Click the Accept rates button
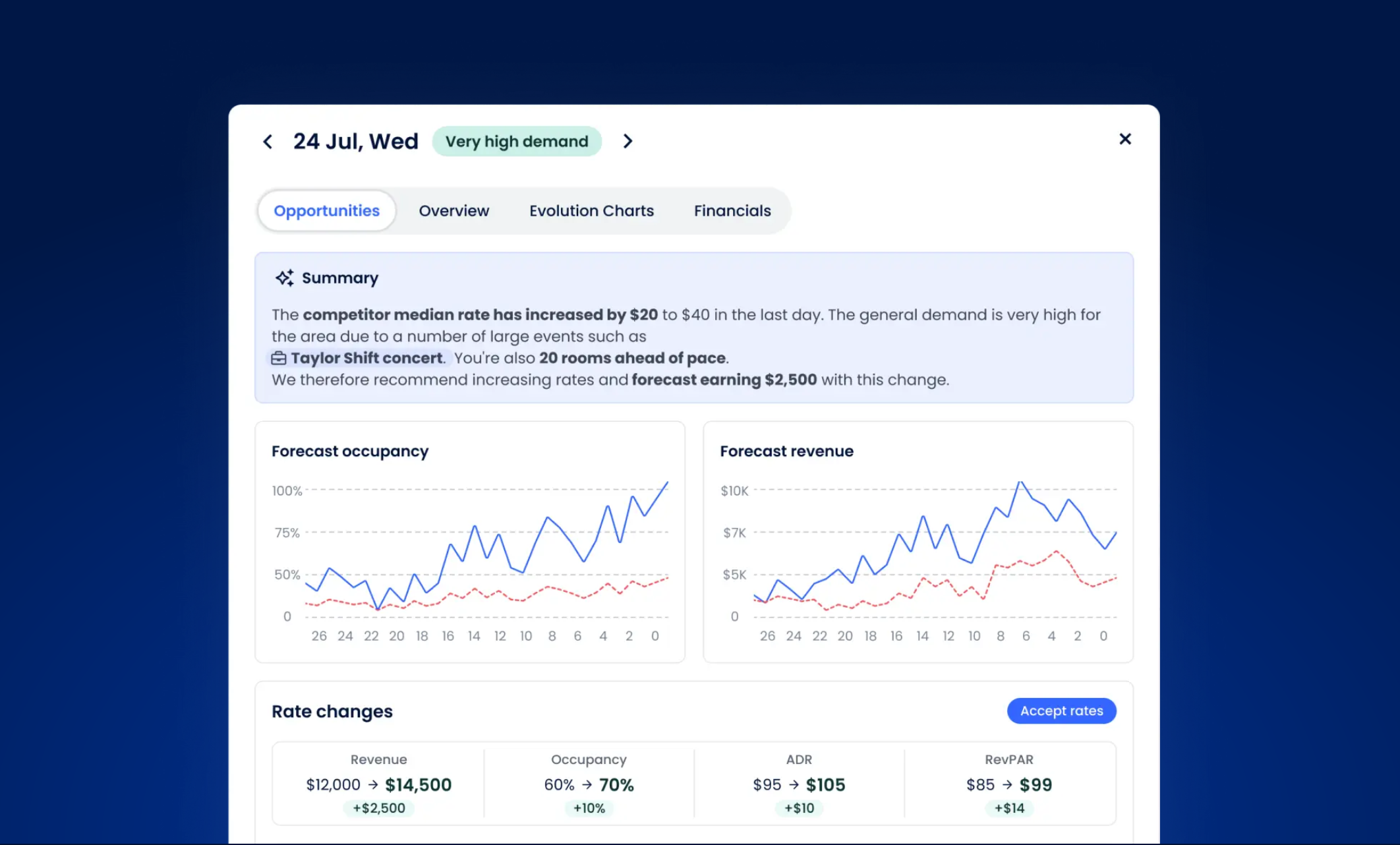The height and width of the screenshot is (845, 1400). pos(1061,711)
